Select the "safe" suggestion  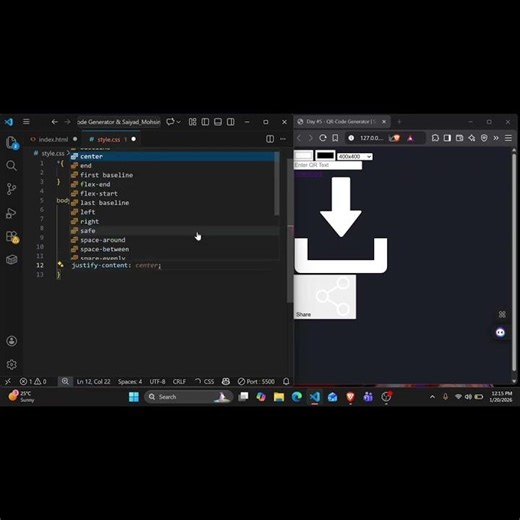[x=173, y=231]
